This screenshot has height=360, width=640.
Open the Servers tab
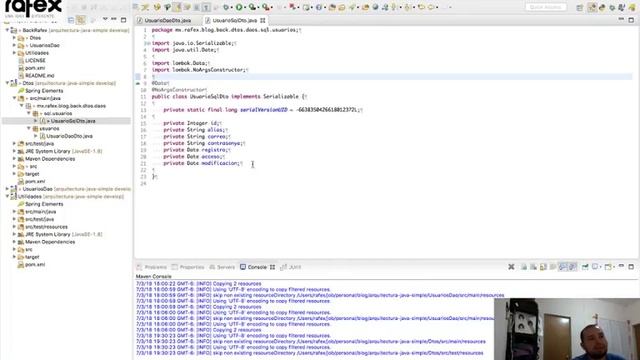pos(222,267)
